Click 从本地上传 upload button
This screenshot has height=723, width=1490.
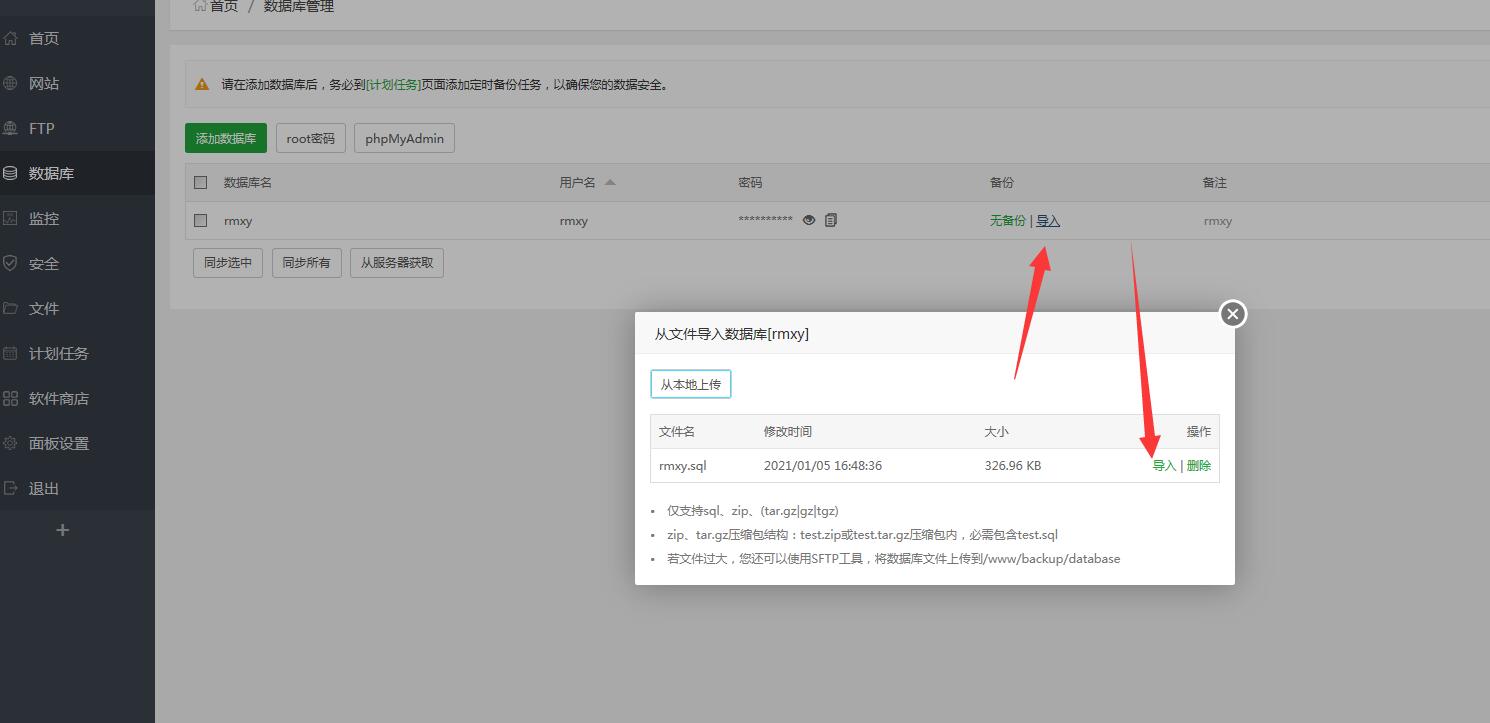tap(690, 384)
